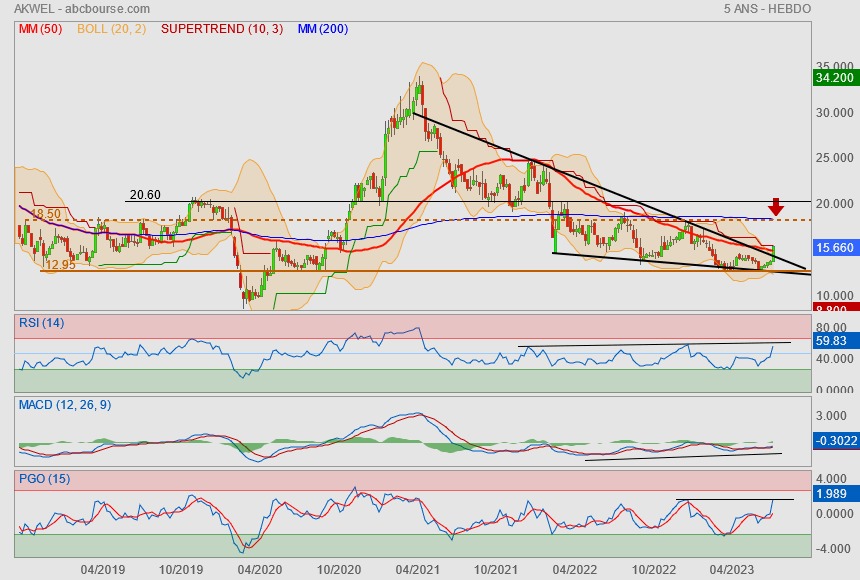Click the MACD value tag -0.3022
Screen dimensions: 860x580
point(834,440)
